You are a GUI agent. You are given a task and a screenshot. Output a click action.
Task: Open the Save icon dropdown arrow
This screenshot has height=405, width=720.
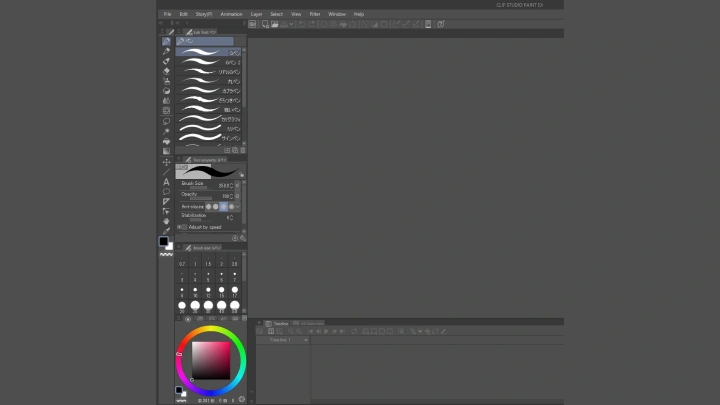291,24
